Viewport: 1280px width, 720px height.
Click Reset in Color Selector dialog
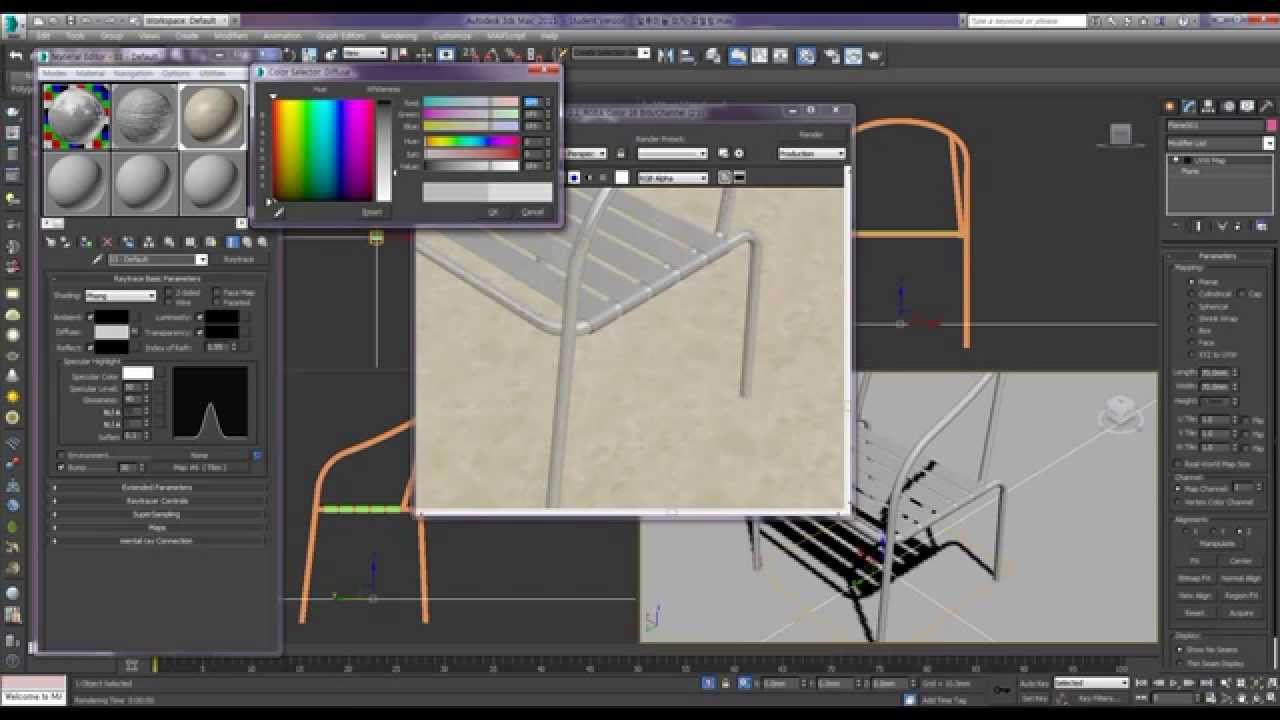[x=371, y=212]
